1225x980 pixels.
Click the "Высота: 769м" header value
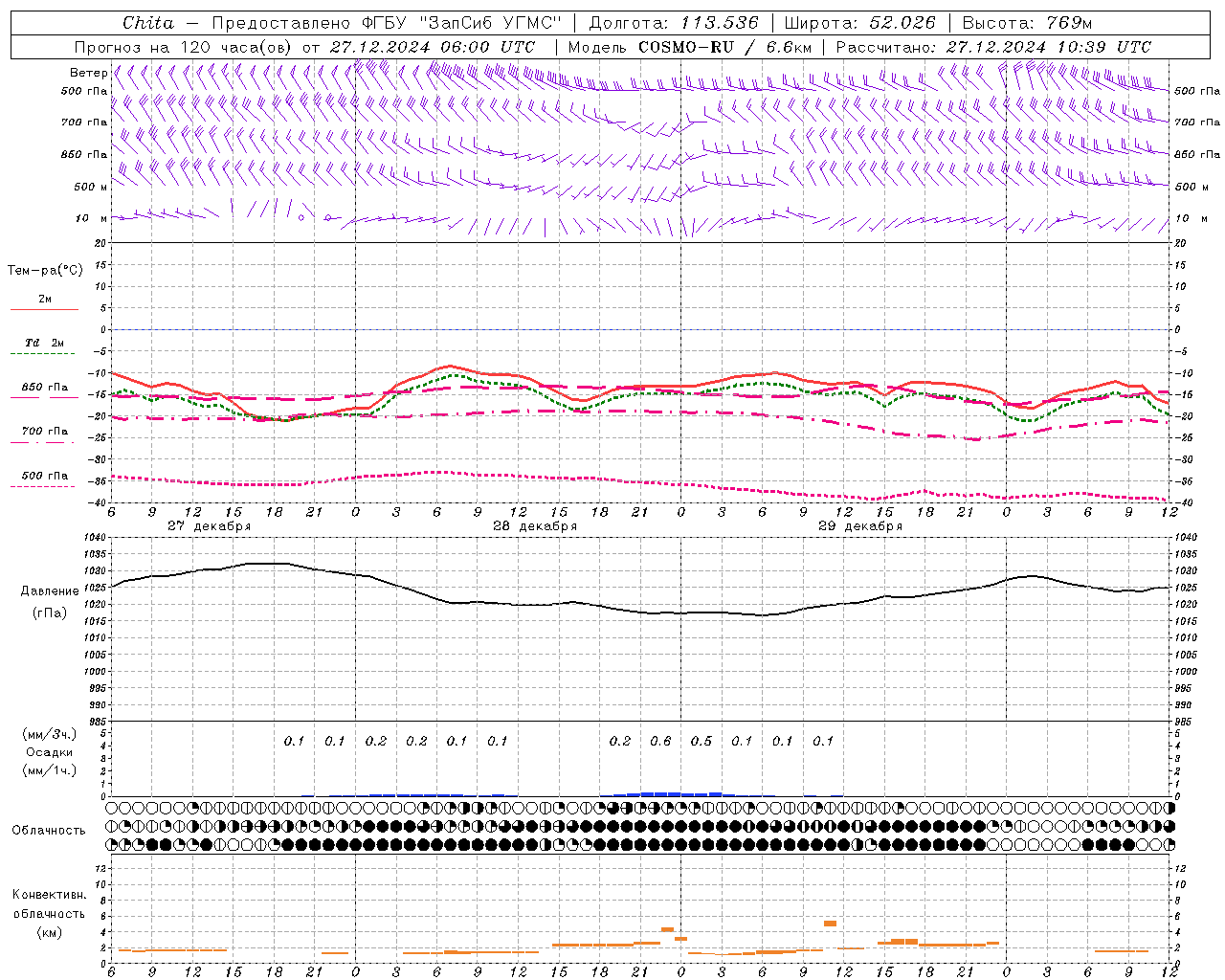pos(1027,23)
